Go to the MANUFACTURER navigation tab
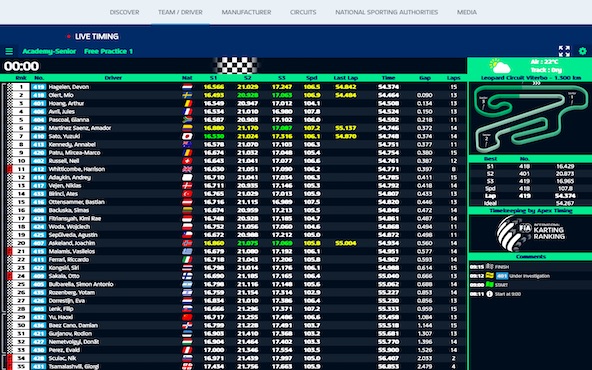 (246, 12)
